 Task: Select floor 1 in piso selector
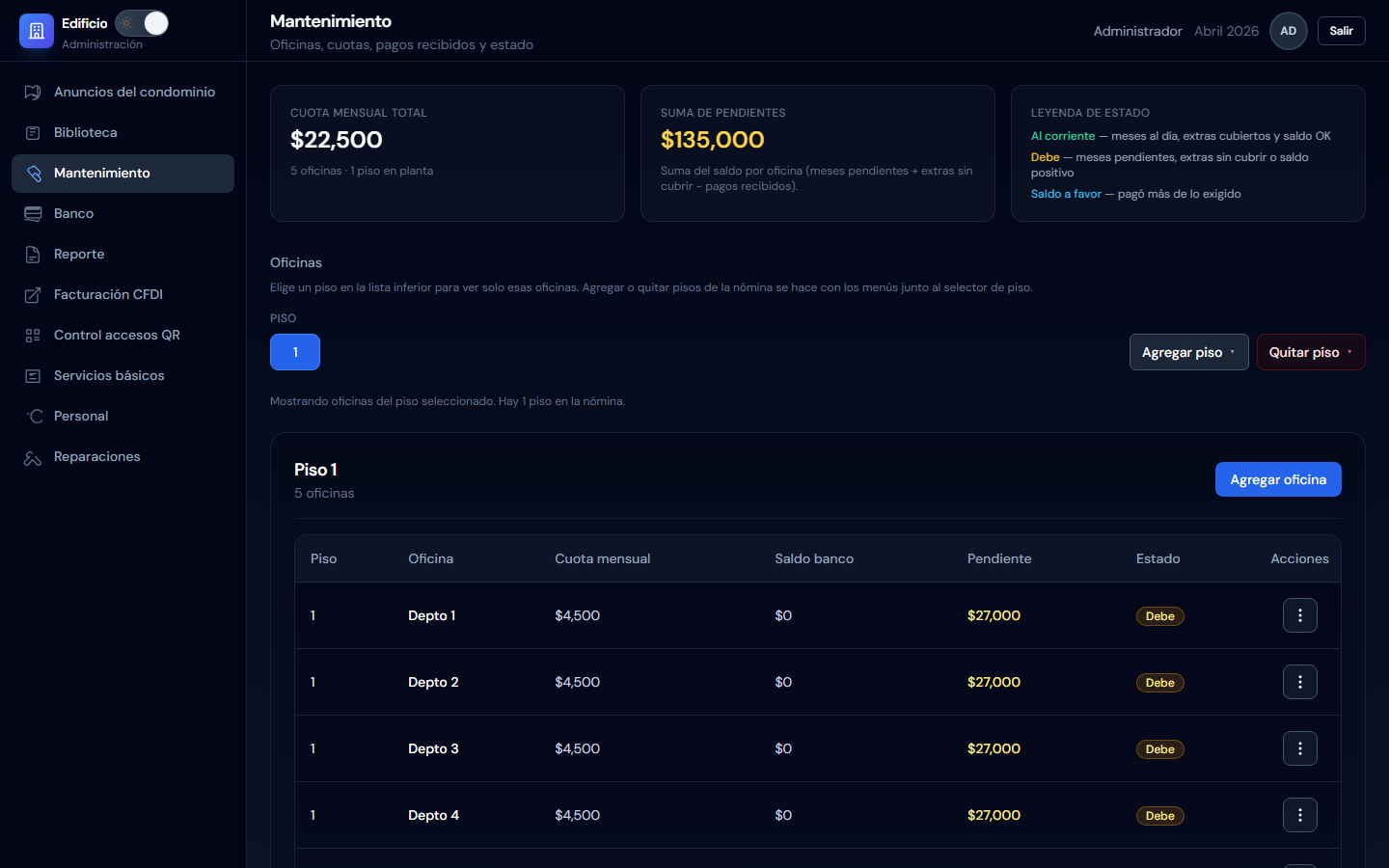pos(295,352)
